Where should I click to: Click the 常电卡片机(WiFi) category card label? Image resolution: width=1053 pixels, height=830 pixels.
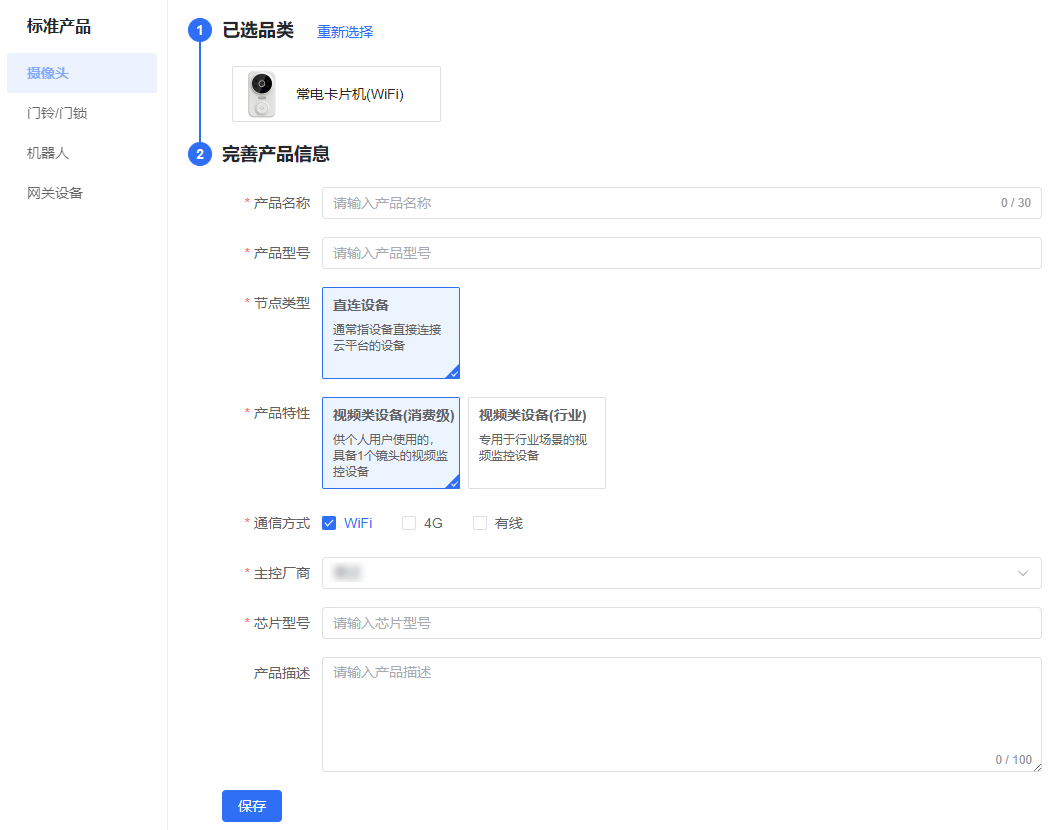point(350,94)
